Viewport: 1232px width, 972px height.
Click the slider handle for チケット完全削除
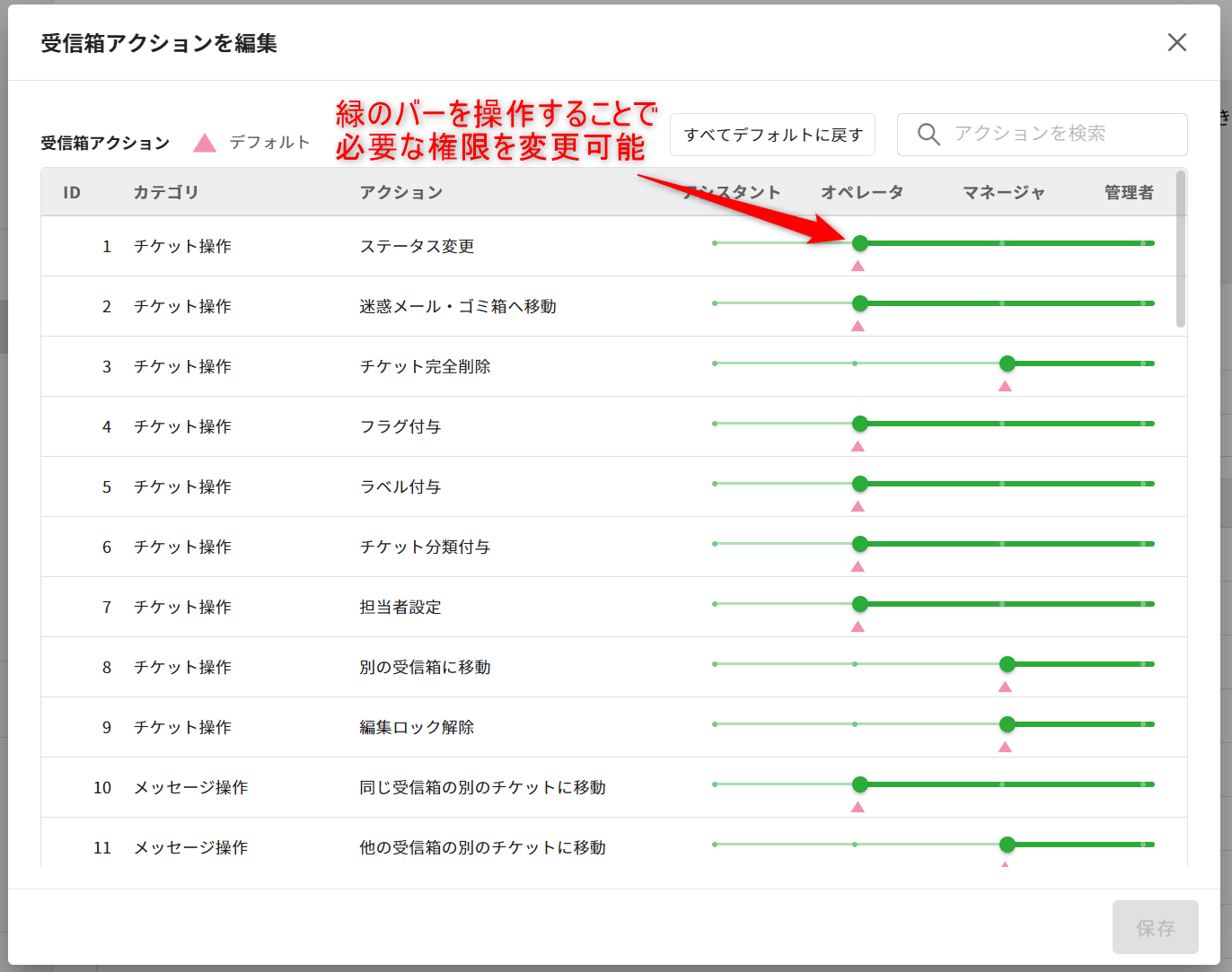1007,363
